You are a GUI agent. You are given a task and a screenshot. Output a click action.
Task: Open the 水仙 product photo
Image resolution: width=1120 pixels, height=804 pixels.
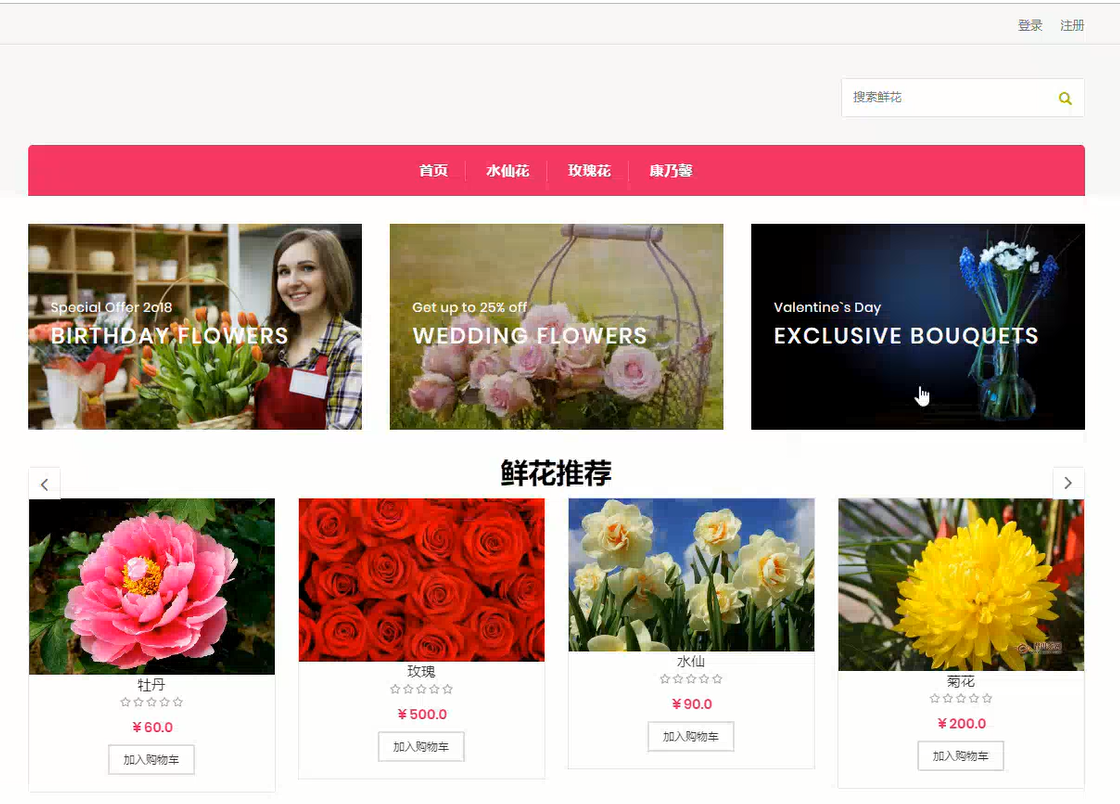pos(691,575)
